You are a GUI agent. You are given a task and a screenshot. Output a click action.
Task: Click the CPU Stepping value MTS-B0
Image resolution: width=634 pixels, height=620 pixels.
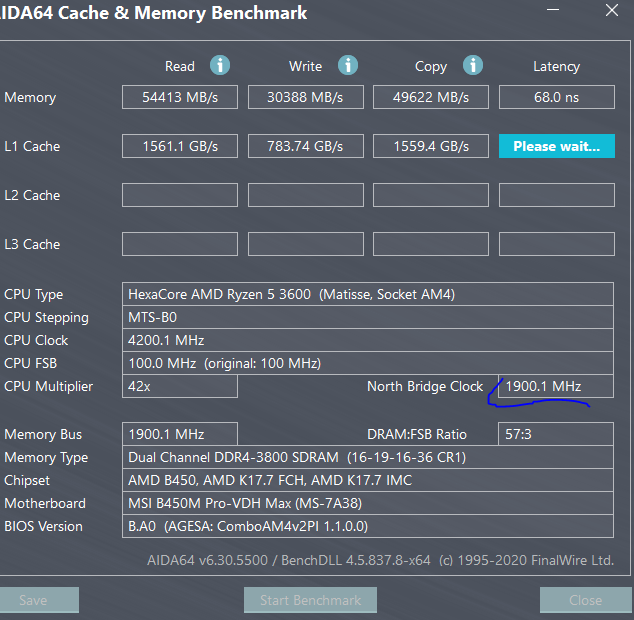368,317
